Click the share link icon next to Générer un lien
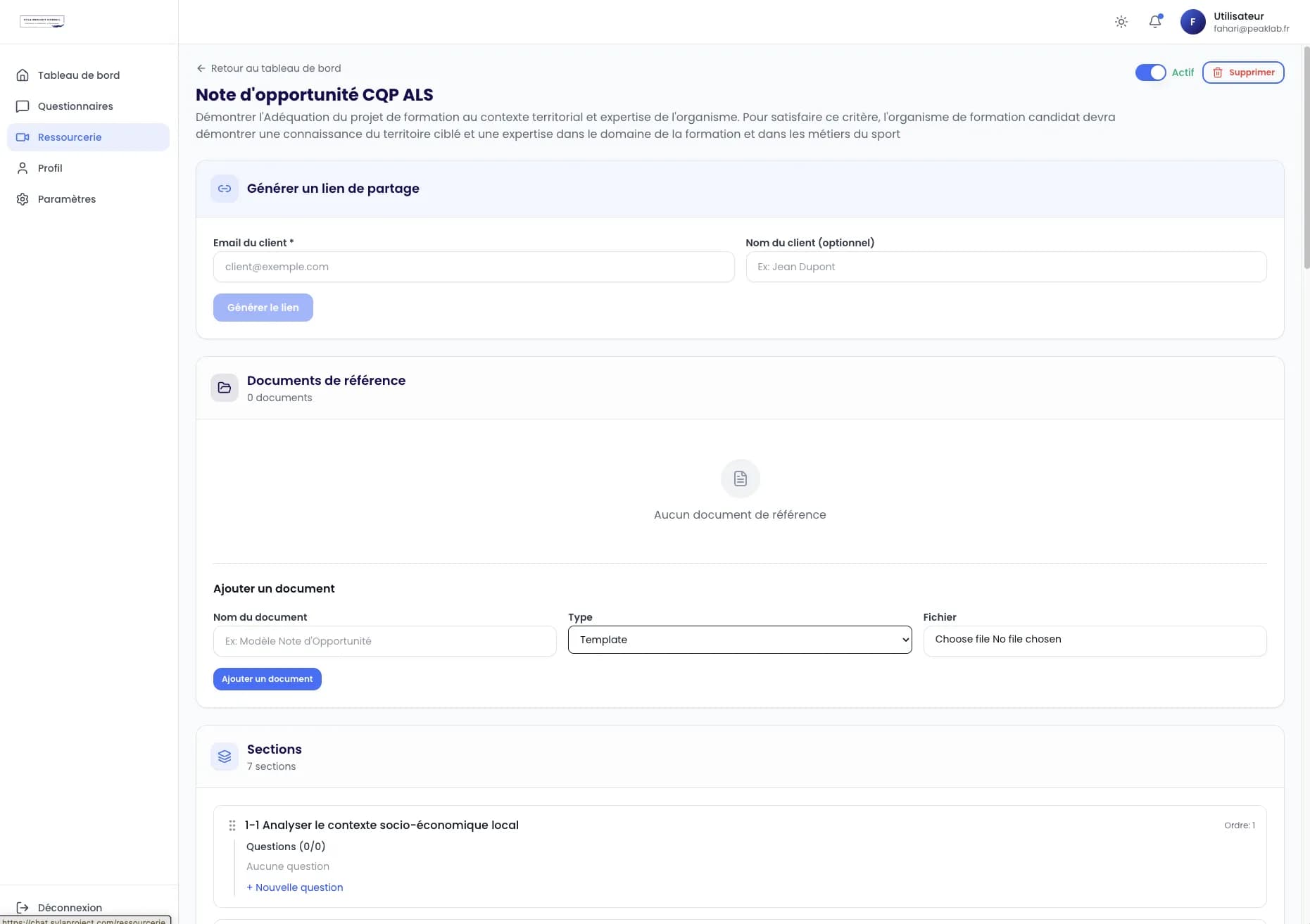 click(224, 188)
